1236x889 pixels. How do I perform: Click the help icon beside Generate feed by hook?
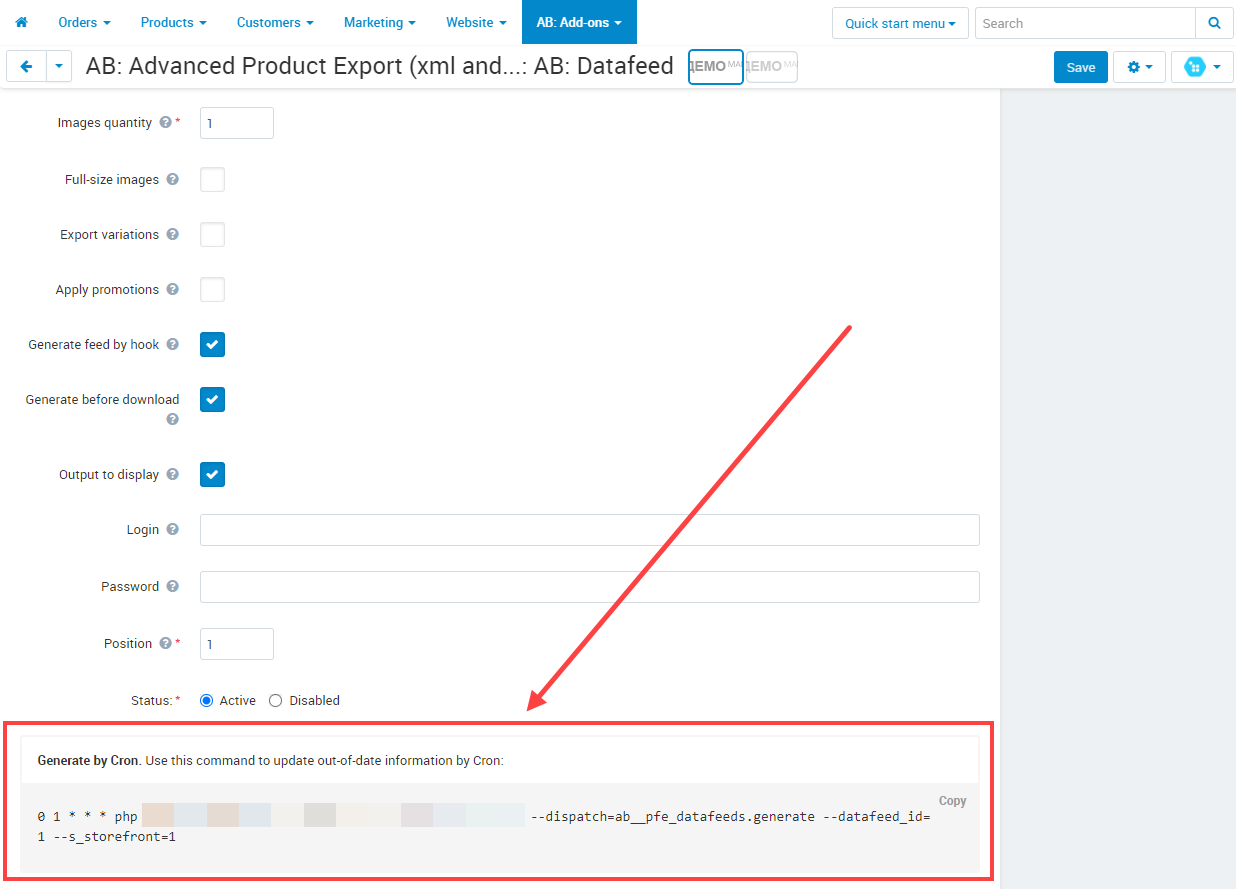tap(172, 344)
